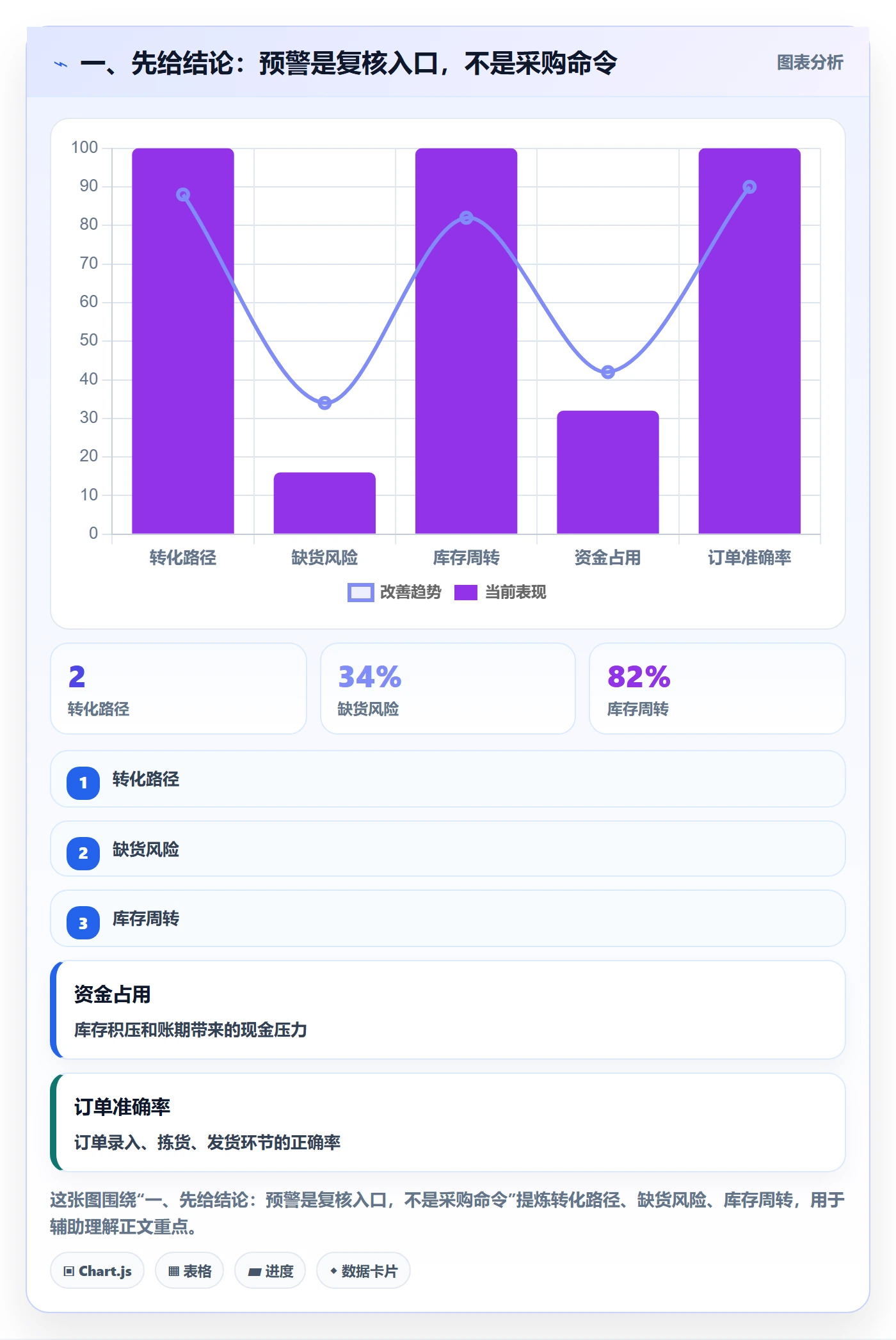The width and height of the screenshot is (896, 1340).
Task: Click the Chart.js tag
Action: click(x=97, y=1271)
